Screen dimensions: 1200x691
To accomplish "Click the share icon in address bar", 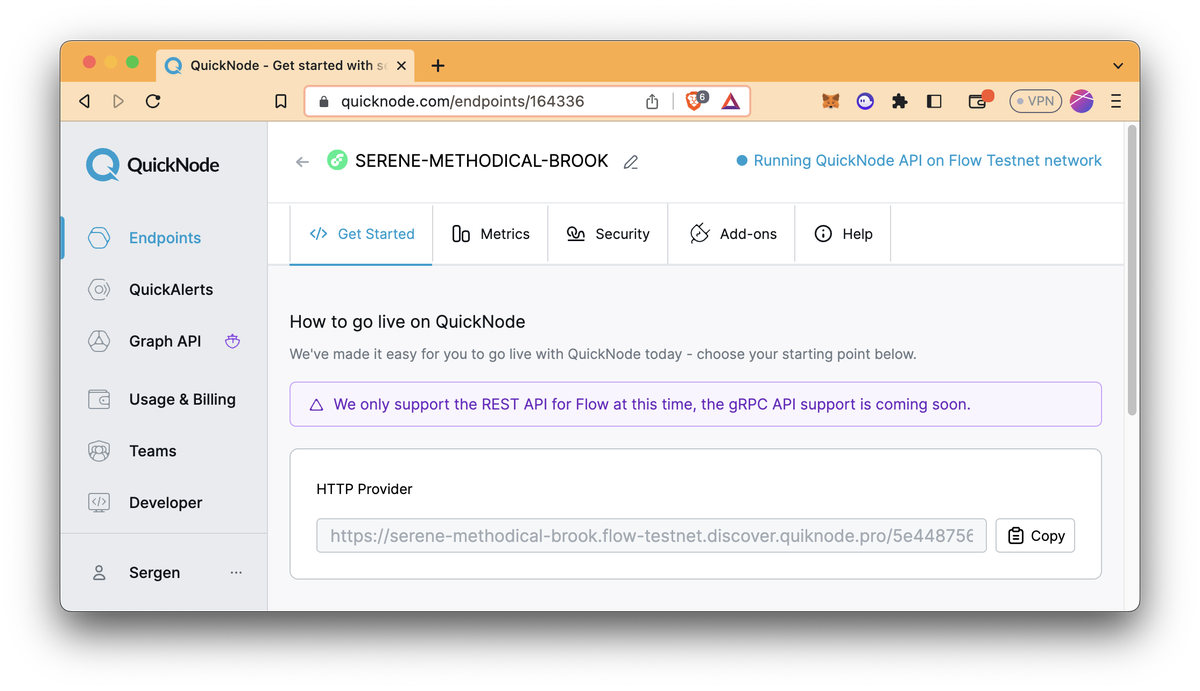I will click(x=652, y=101).
